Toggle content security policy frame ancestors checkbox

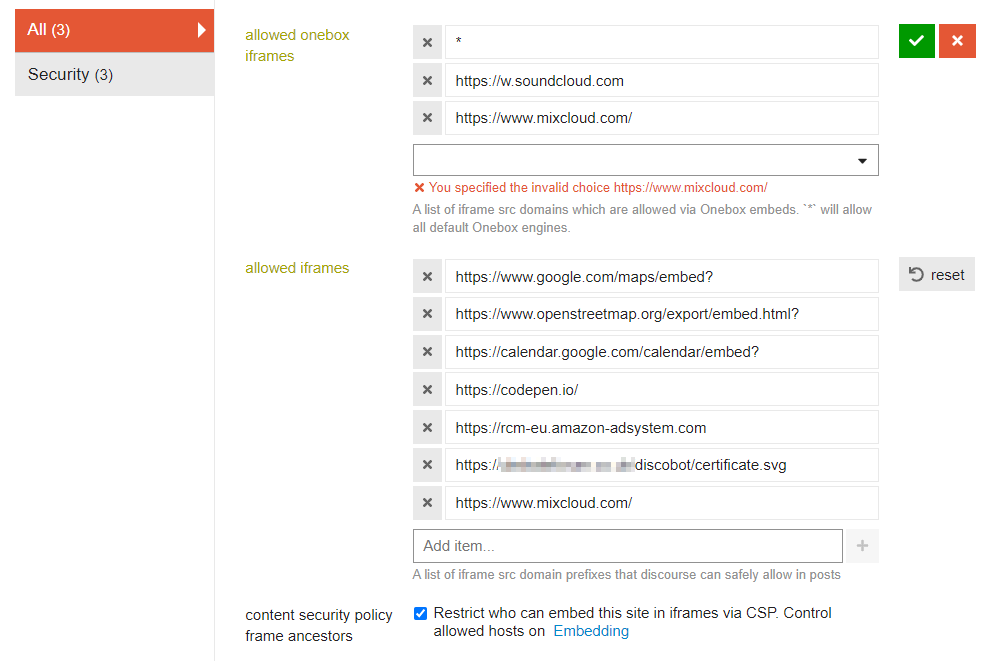tap(420, 614)
